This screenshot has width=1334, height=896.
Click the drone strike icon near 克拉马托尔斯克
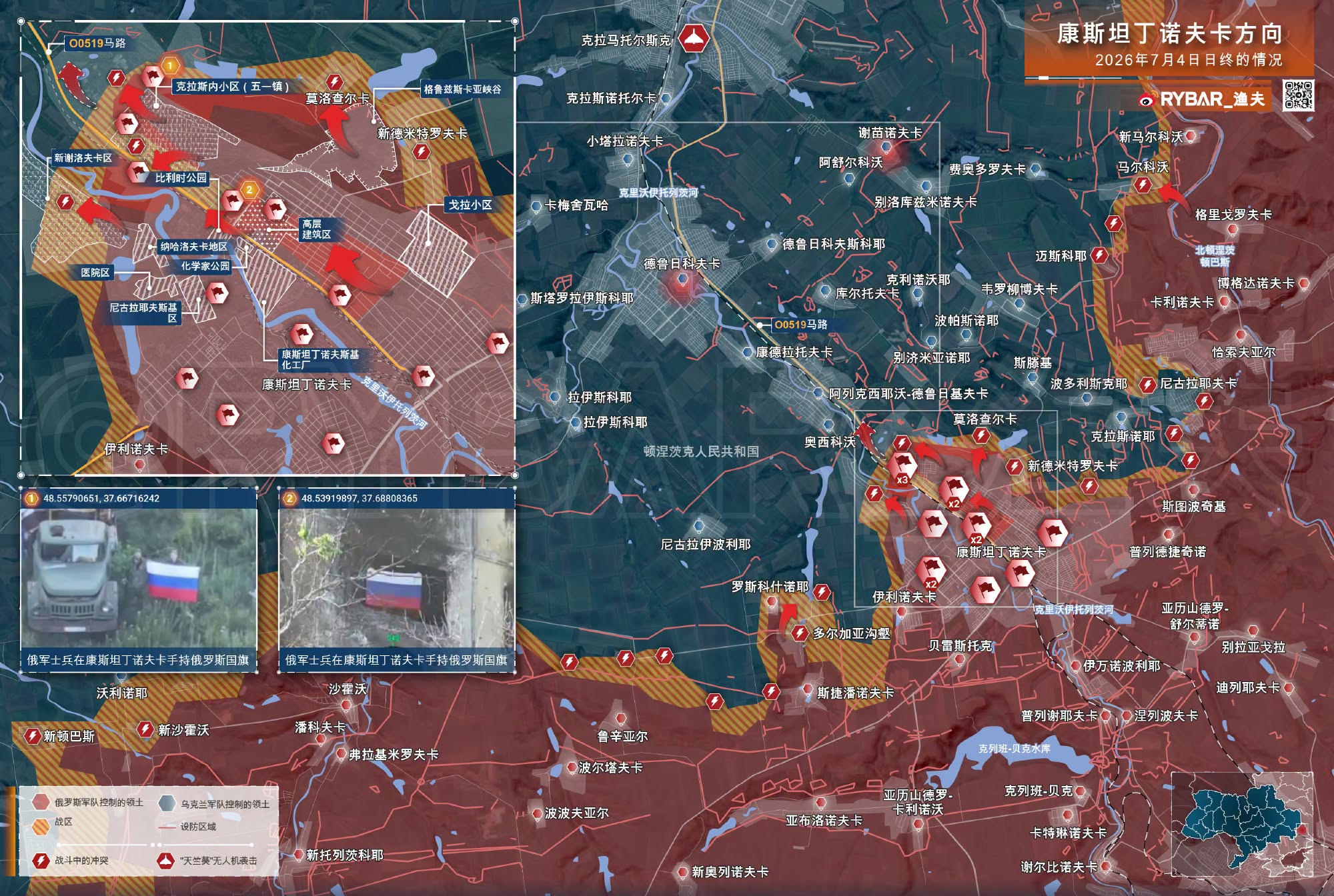tap(694, 39)
